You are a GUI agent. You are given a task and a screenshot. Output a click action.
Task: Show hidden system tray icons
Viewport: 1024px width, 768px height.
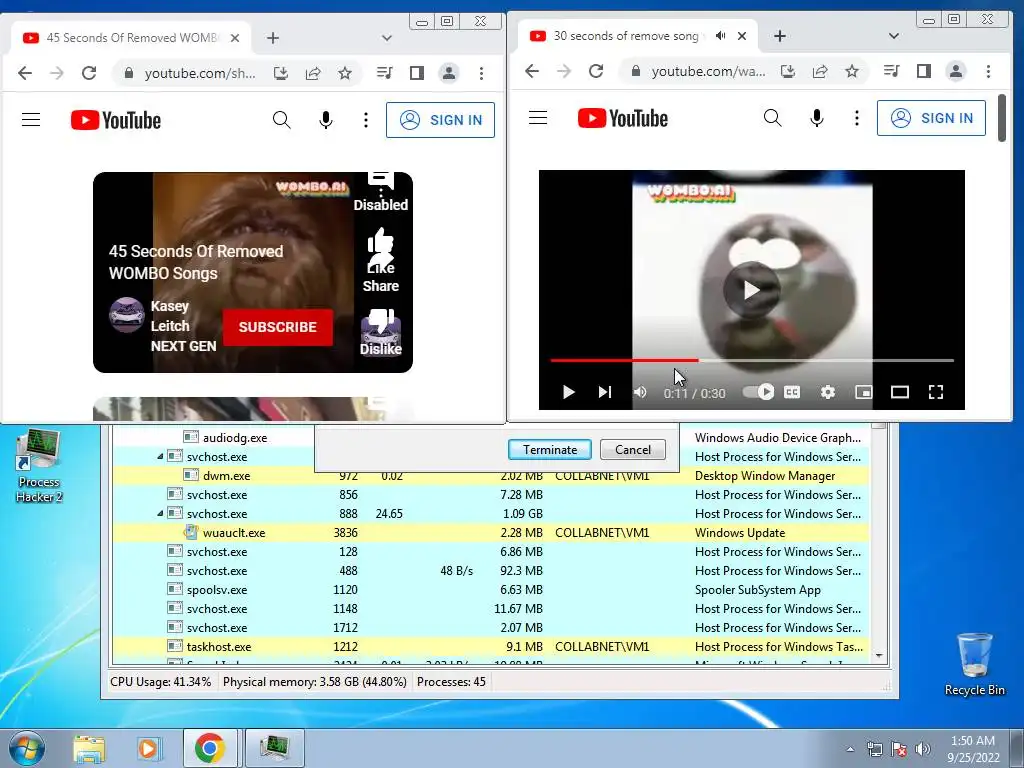[850, 749]
